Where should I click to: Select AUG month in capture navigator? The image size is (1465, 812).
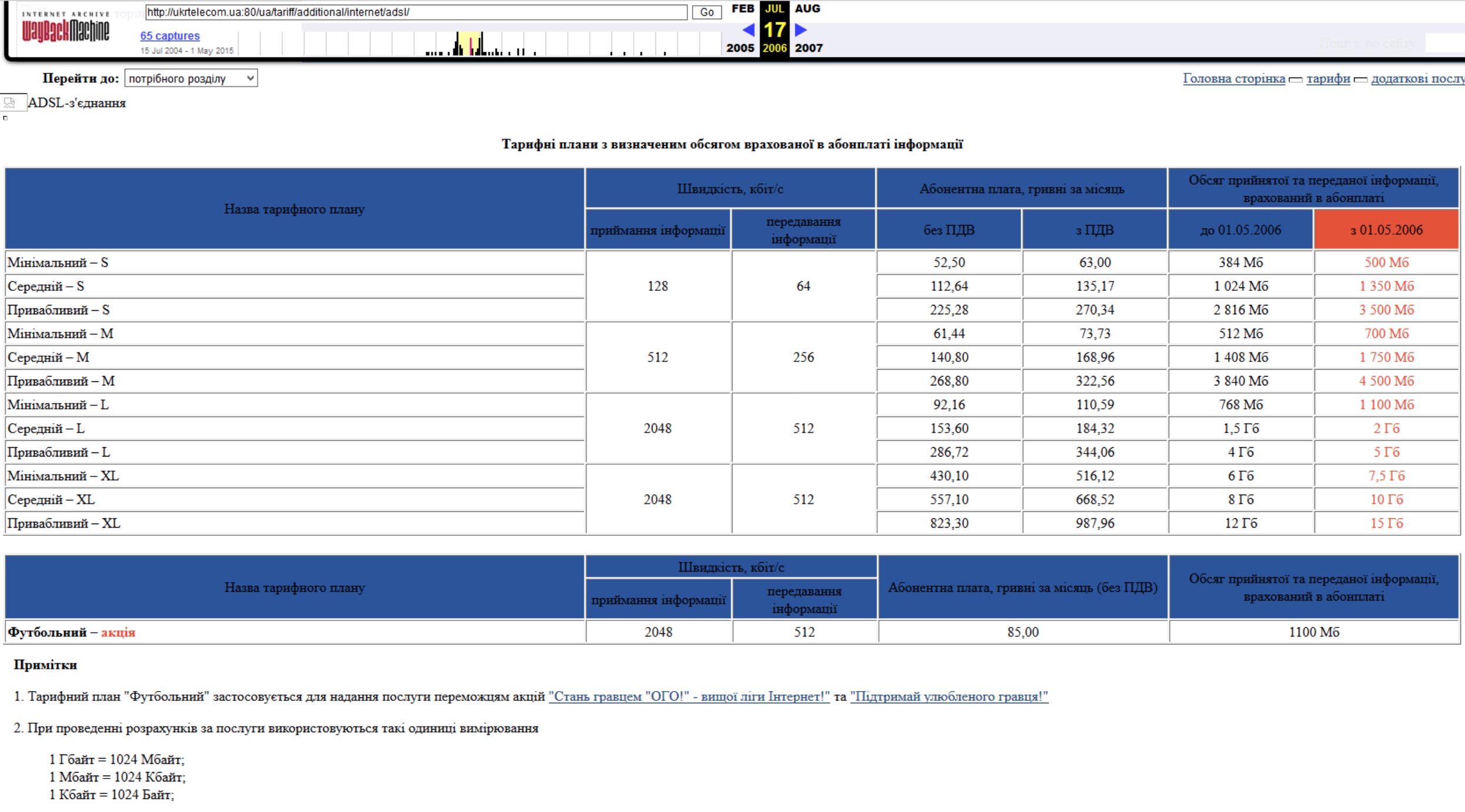[807, 9]
